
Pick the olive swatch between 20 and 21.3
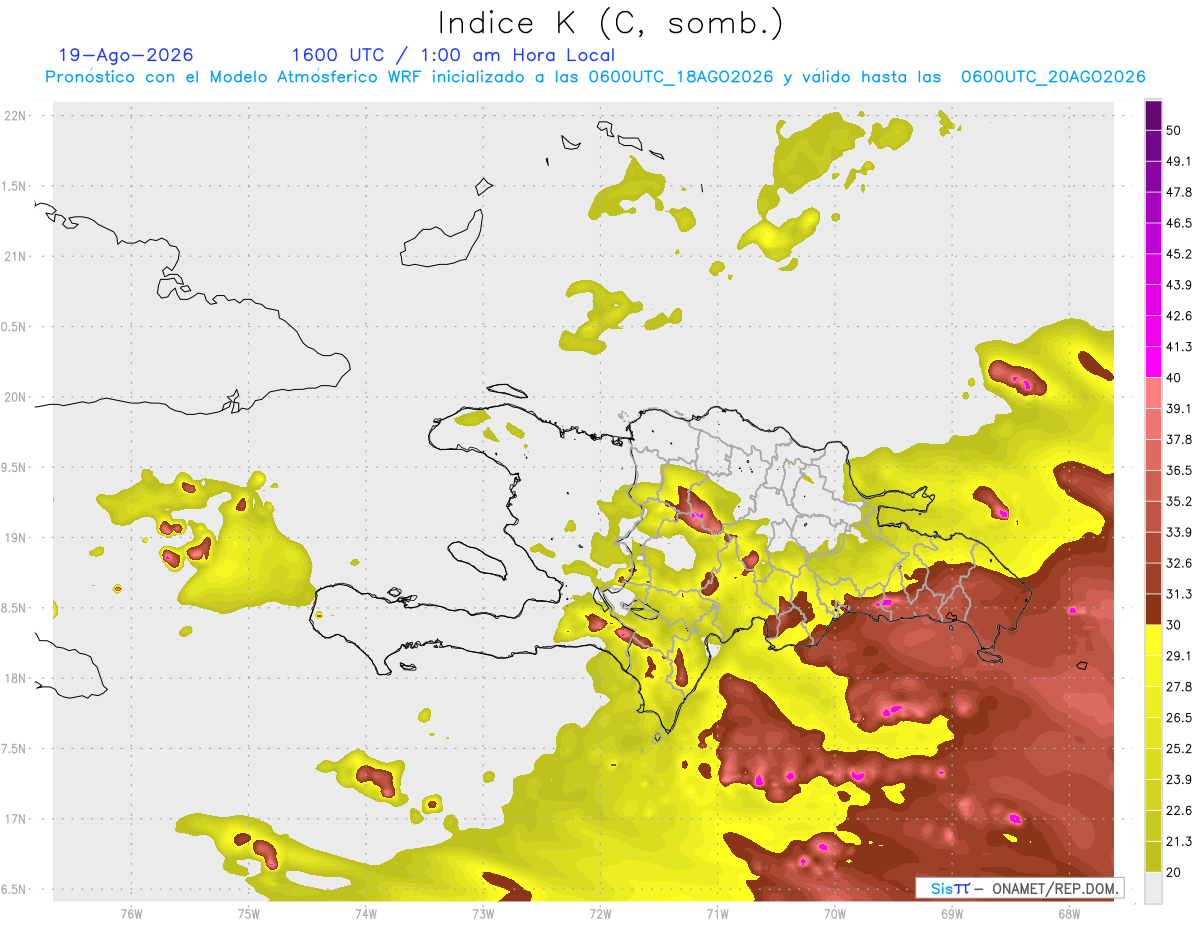point(1153,857)
